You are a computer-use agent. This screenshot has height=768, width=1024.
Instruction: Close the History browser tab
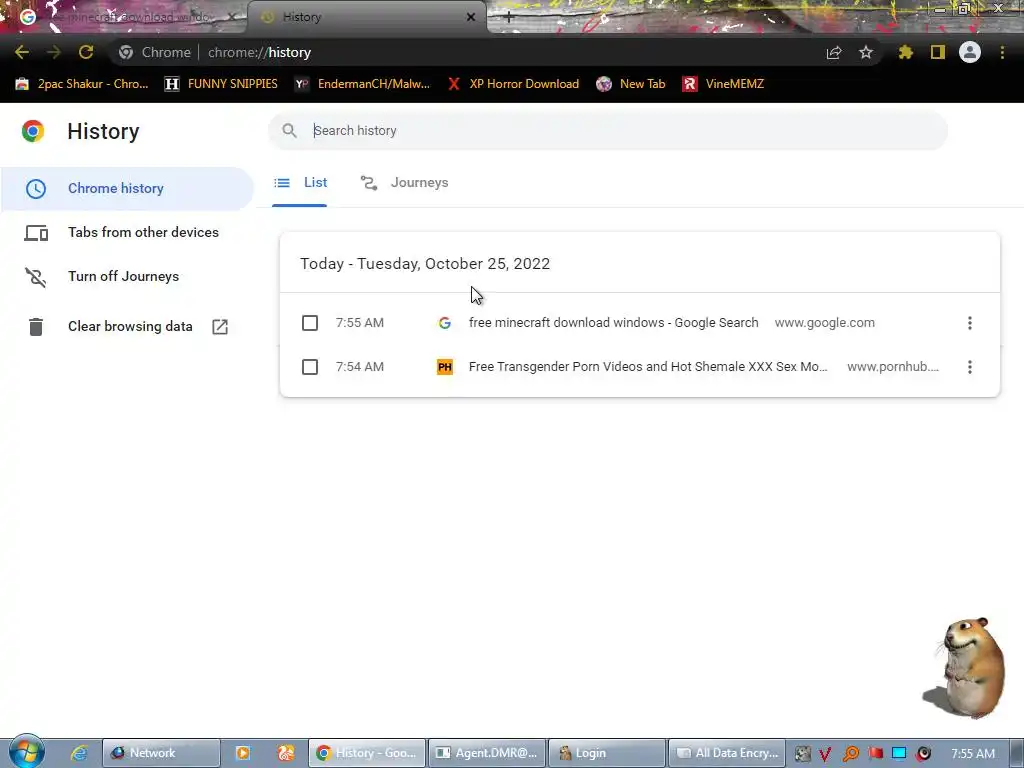[x=470, y=17]
